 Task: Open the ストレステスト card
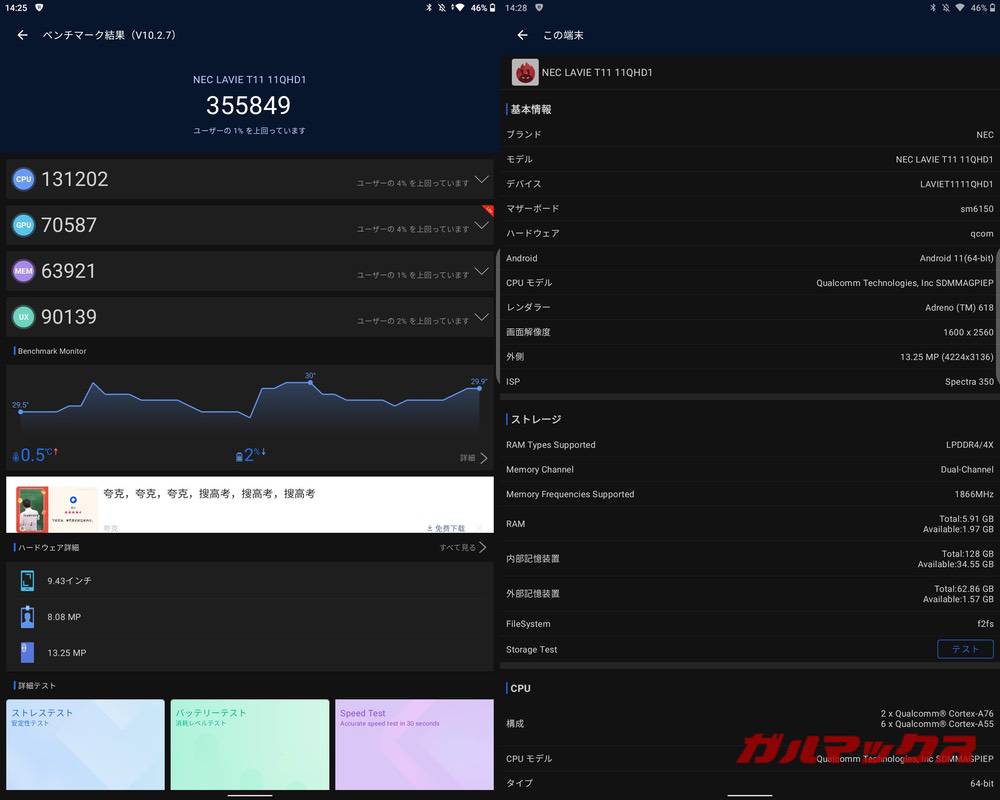[x=85, y=744]
